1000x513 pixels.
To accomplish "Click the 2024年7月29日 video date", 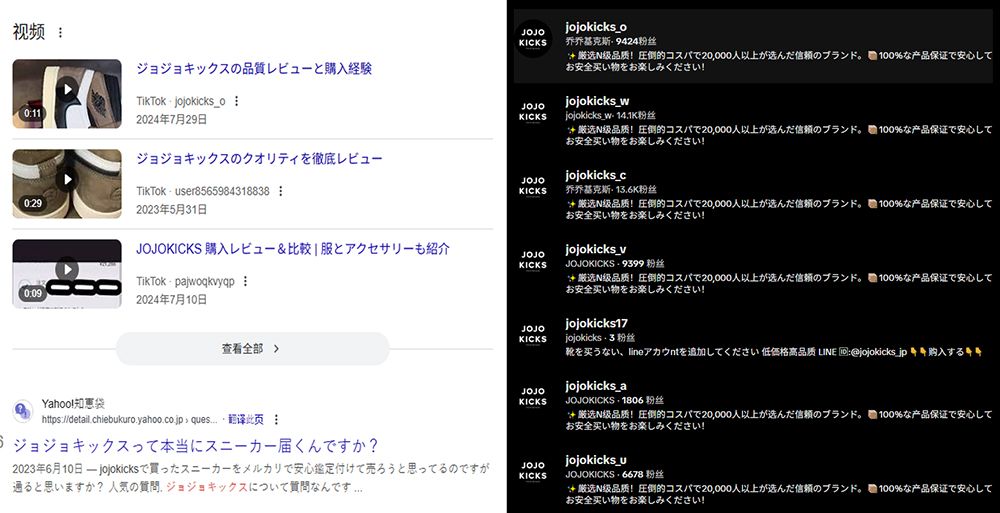I will (172, 119).
